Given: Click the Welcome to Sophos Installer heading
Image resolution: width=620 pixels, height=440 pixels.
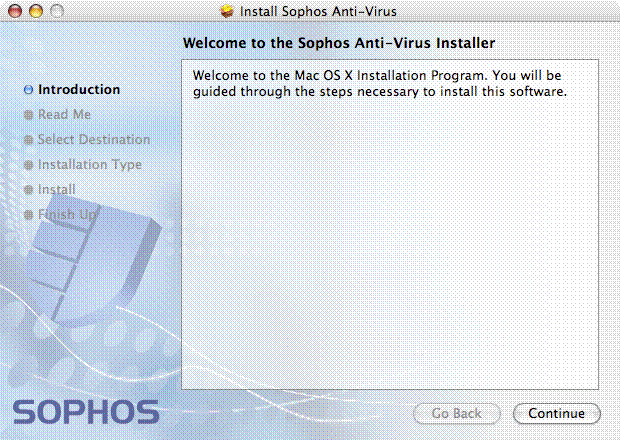Looking at the screenshot, I should tap(339, 43).
